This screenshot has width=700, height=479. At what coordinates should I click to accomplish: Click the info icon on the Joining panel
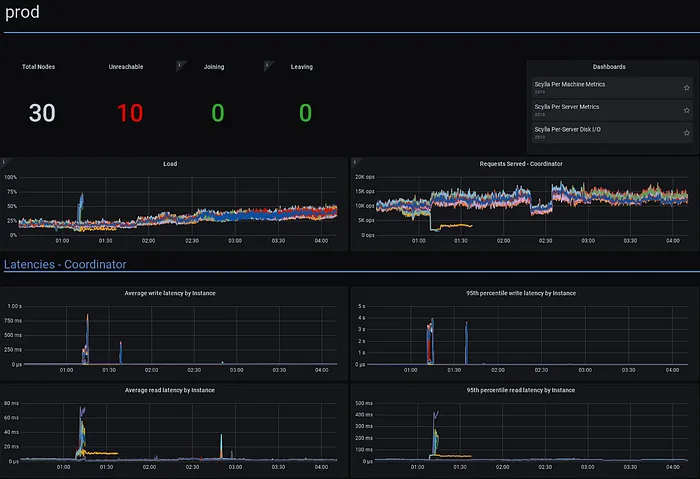tap(180, 65)
